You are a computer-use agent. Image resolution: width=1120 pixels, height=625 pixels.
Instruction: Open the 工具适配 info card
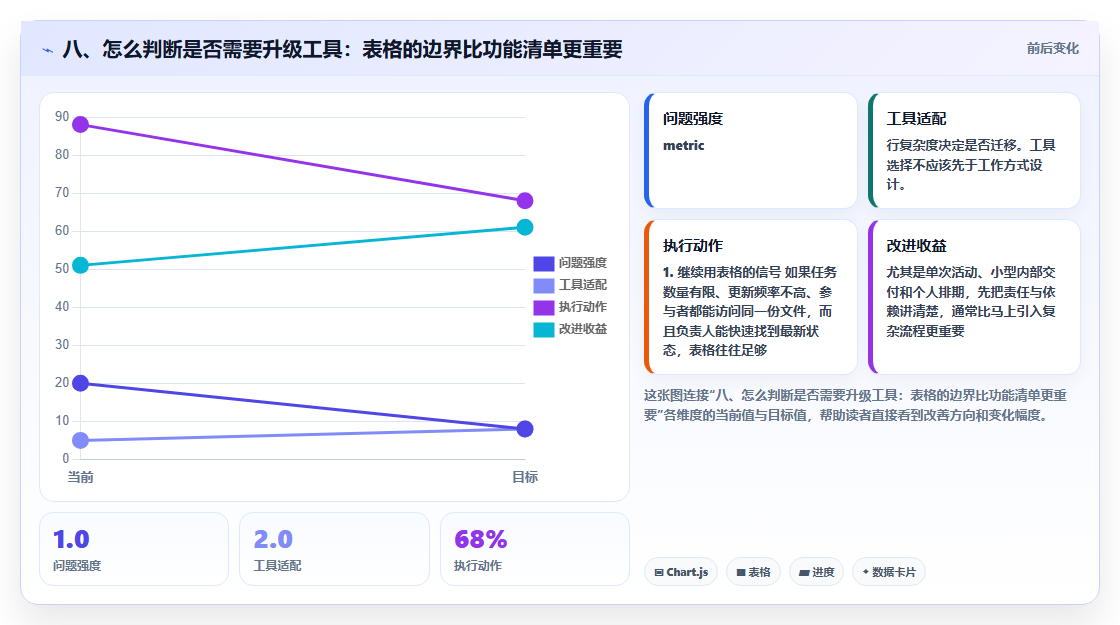(974, 151)
